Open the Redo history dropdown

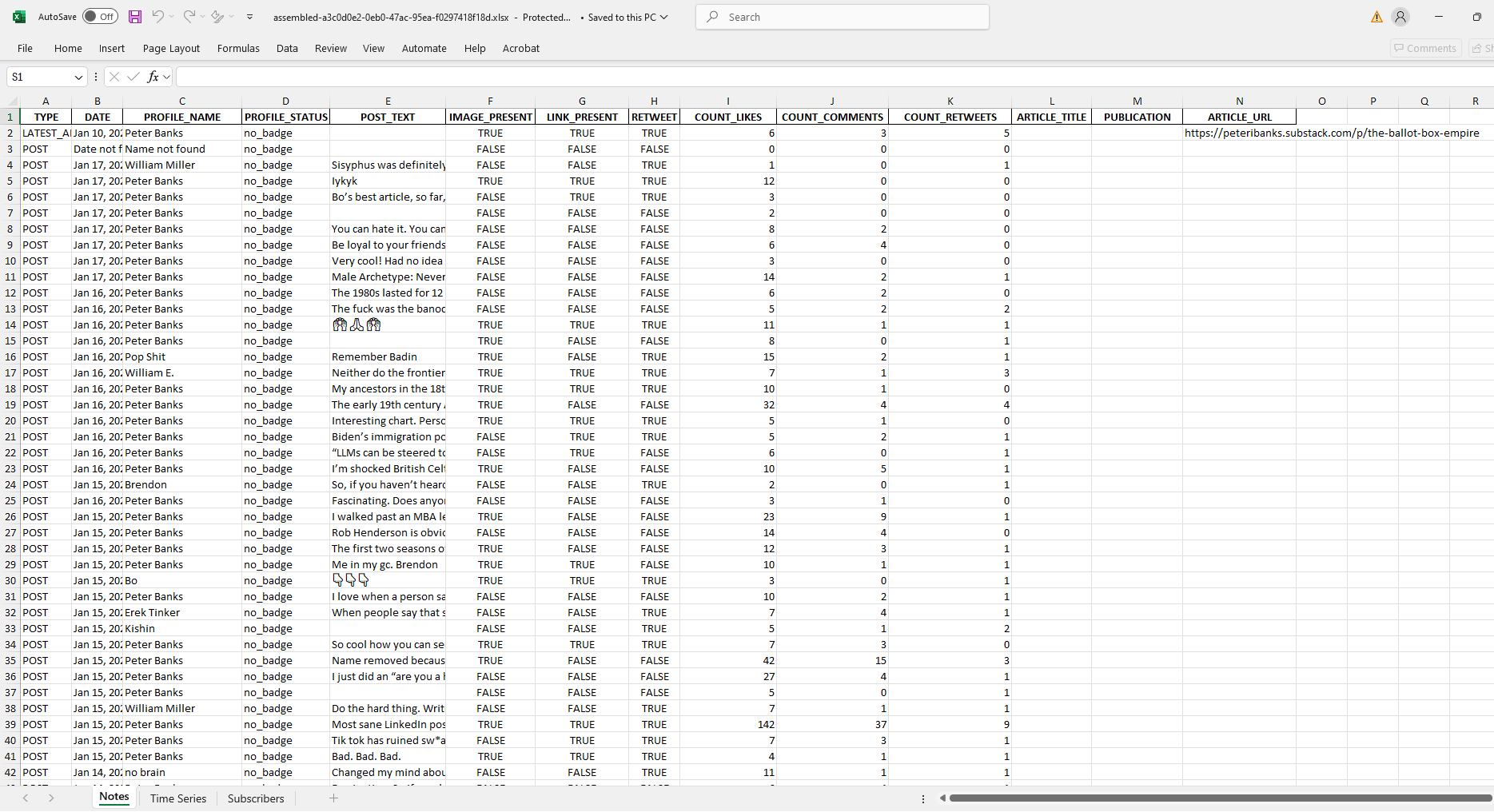pyautogui.click(x=202, y=17)
